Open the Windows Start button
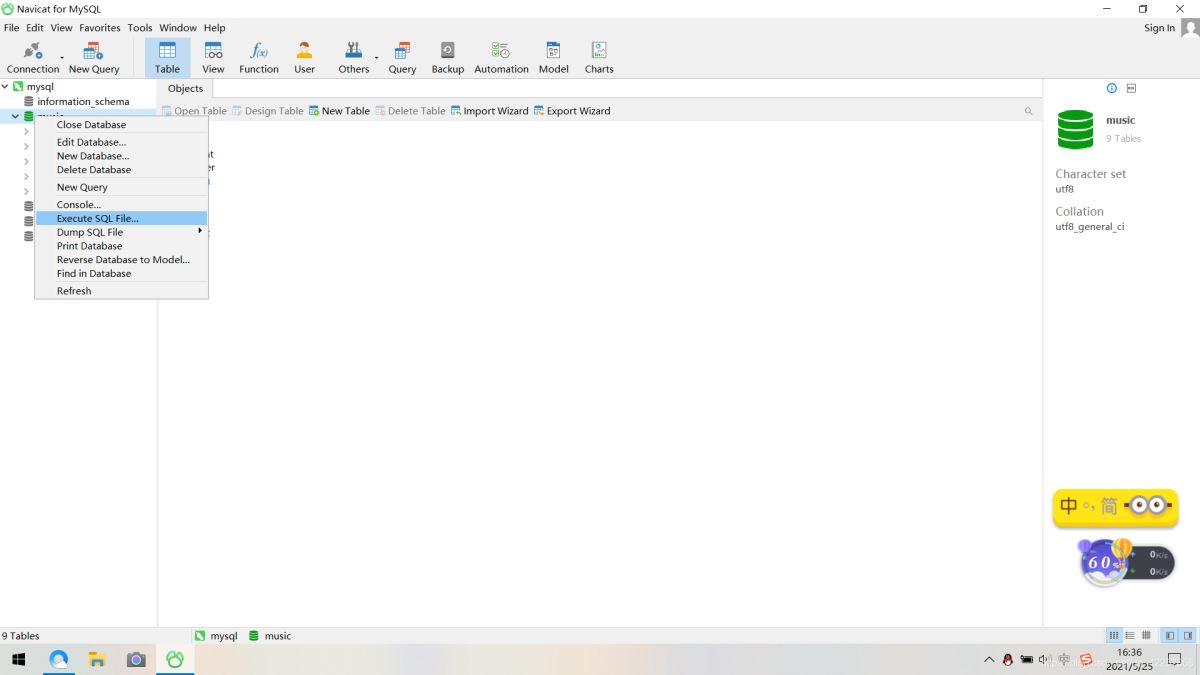 tap(18, 659)
